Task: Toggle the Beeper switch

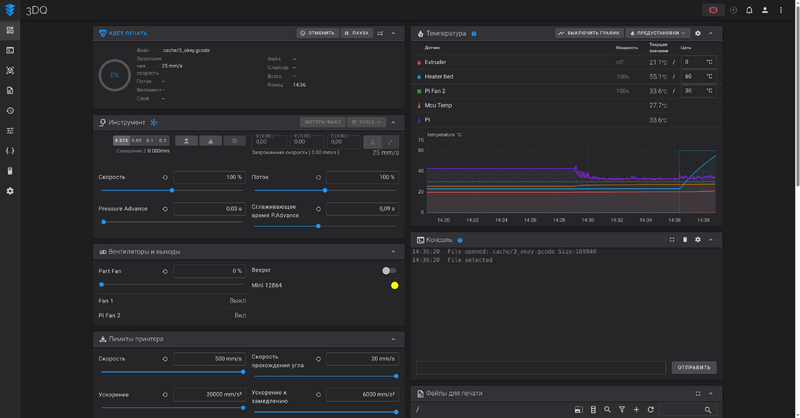Action: click(x=389, y=270)
